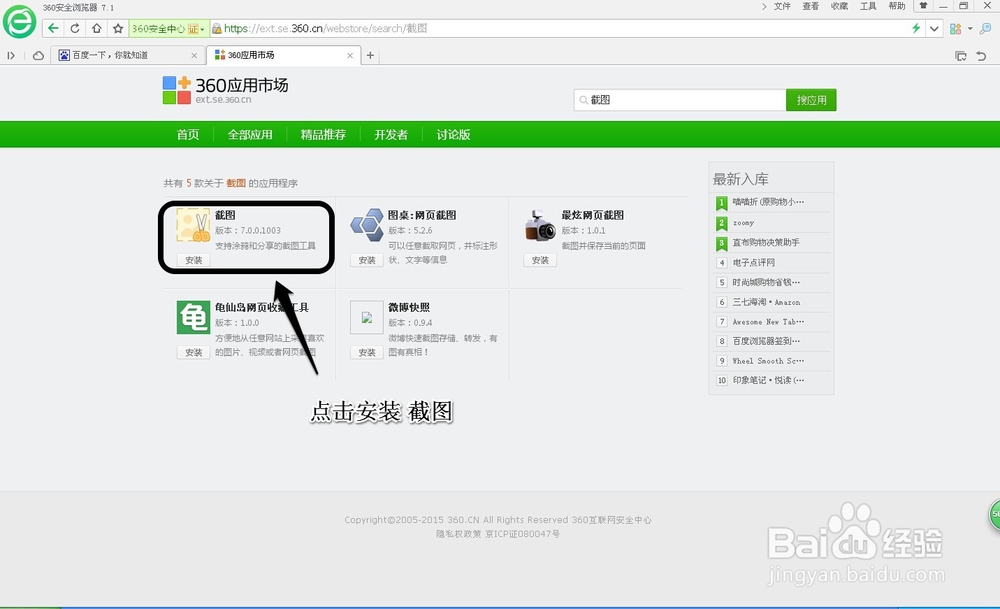This screenshot has height=609, width=1000.
Task: Click the magnifier search icon at top right
Action: (x=986, y=28)
